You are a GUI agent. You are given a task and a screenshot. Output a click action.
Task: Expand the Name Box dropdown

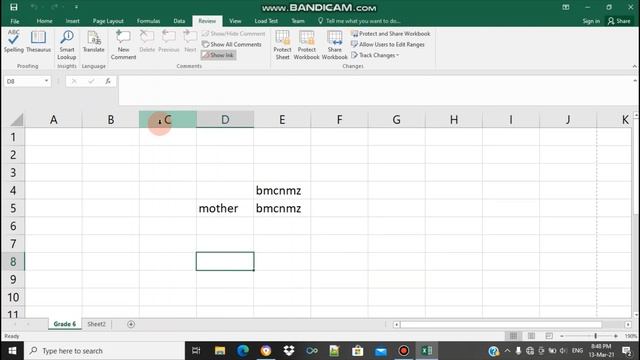pyautogui.click(x=46, y=81)
